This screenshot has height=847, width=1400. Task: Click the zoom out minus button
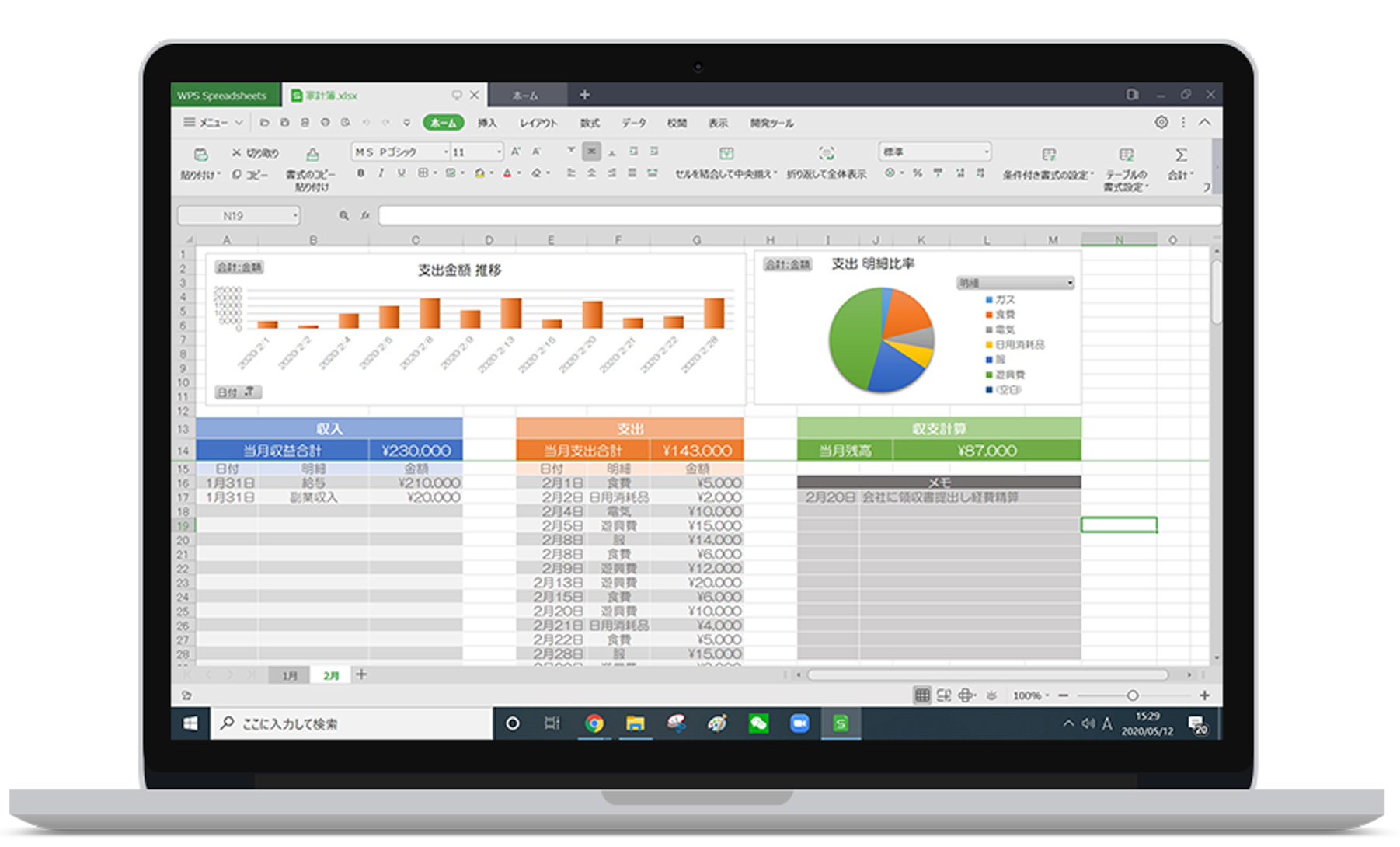tap(1064, 695)
